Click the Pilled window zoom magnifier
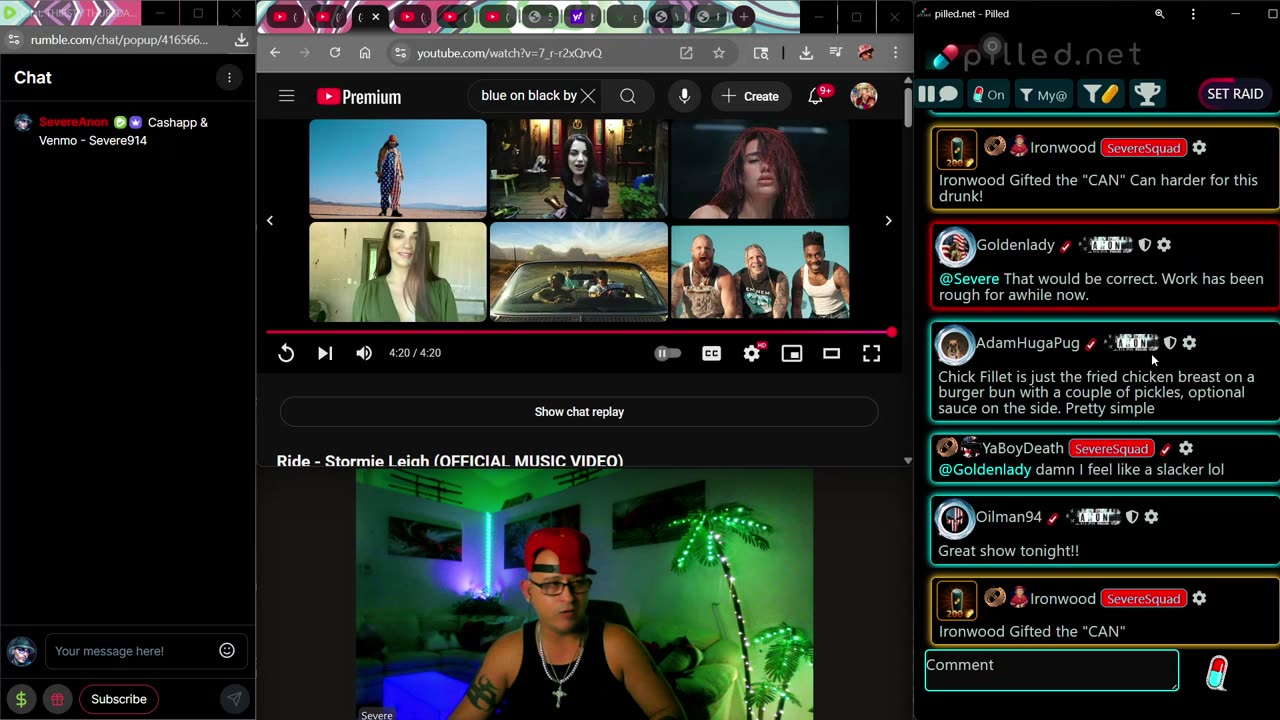 (x=1159, y=14)
